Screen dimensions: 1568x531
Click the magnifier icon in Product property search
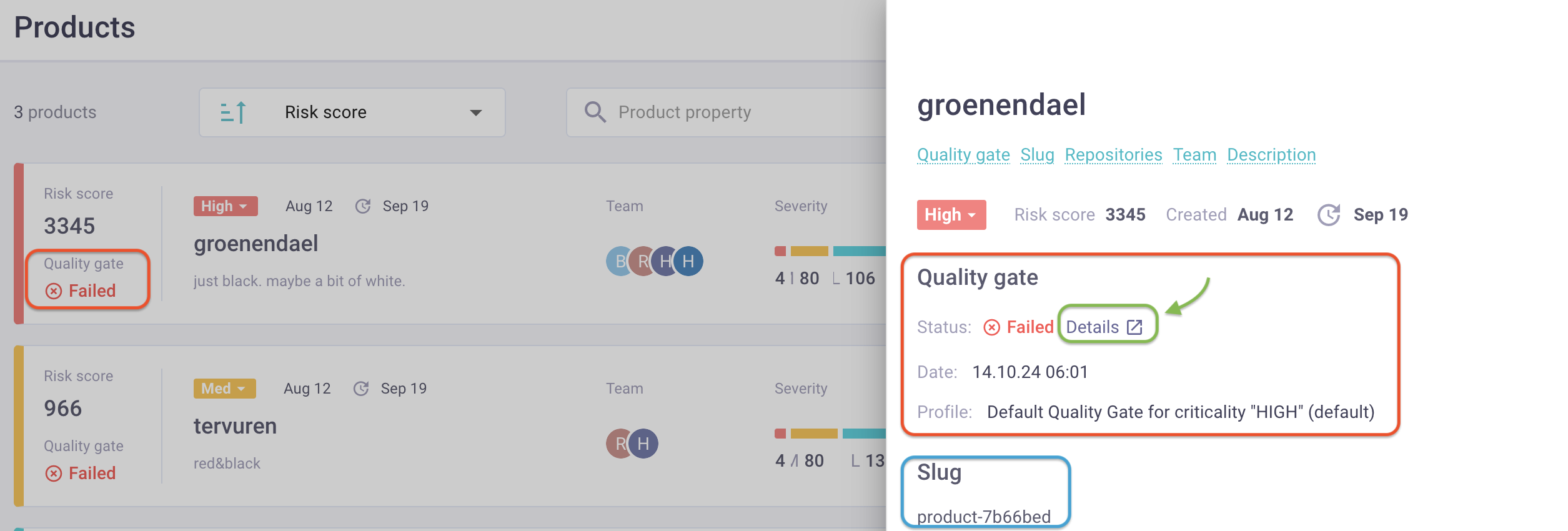[x=595, y=112]
